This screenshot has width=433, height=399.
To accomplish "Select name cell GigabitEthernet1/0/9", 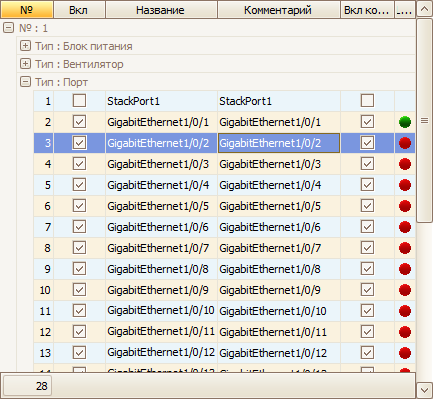I will coord(161,290).
